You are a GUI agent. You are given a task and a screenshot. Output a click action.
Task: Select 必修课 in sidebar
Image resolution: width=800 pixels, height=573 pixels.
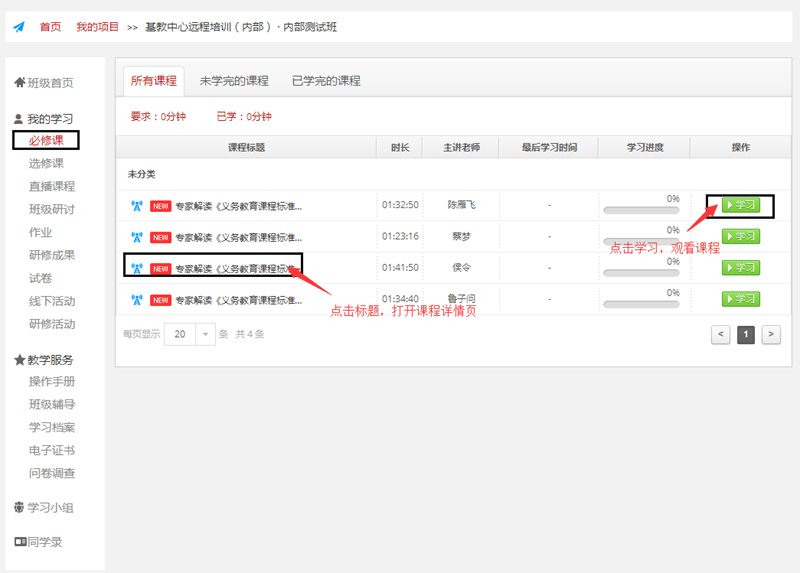pyautogui.click(x=46, y=140)
